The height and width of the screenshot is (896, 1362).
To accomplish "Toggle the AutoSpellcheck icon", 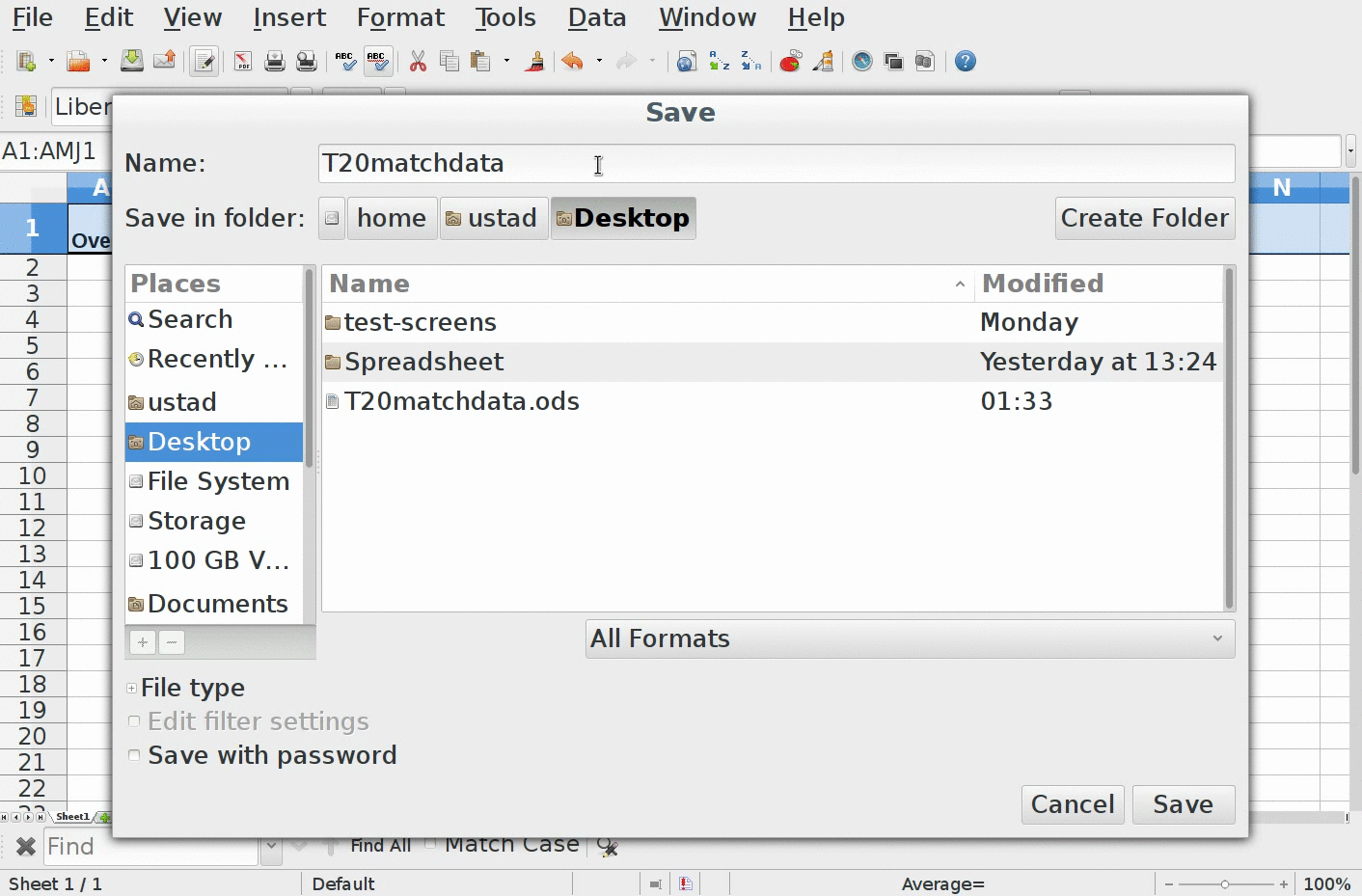I will click(x=377, y=62).
